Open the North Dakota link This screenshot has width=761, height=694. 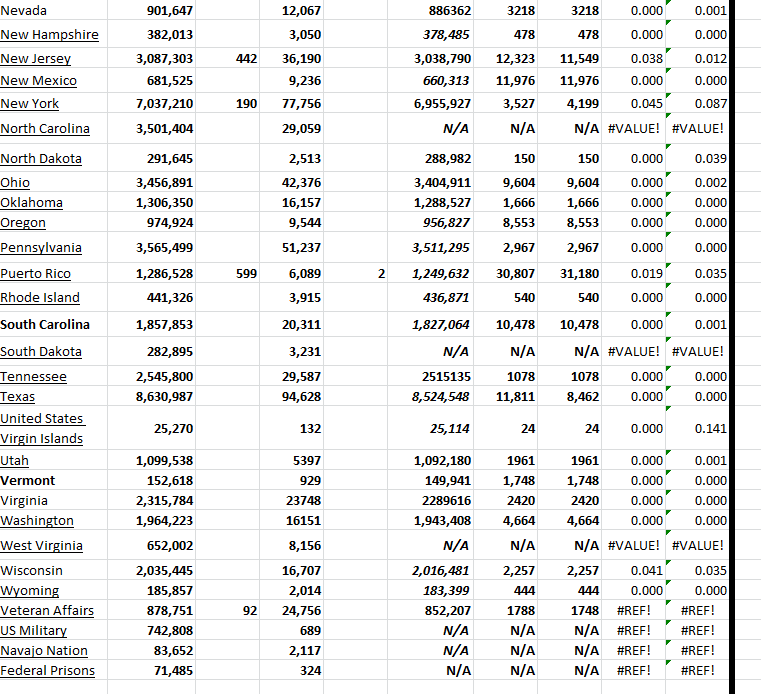[x=41, y=158]
